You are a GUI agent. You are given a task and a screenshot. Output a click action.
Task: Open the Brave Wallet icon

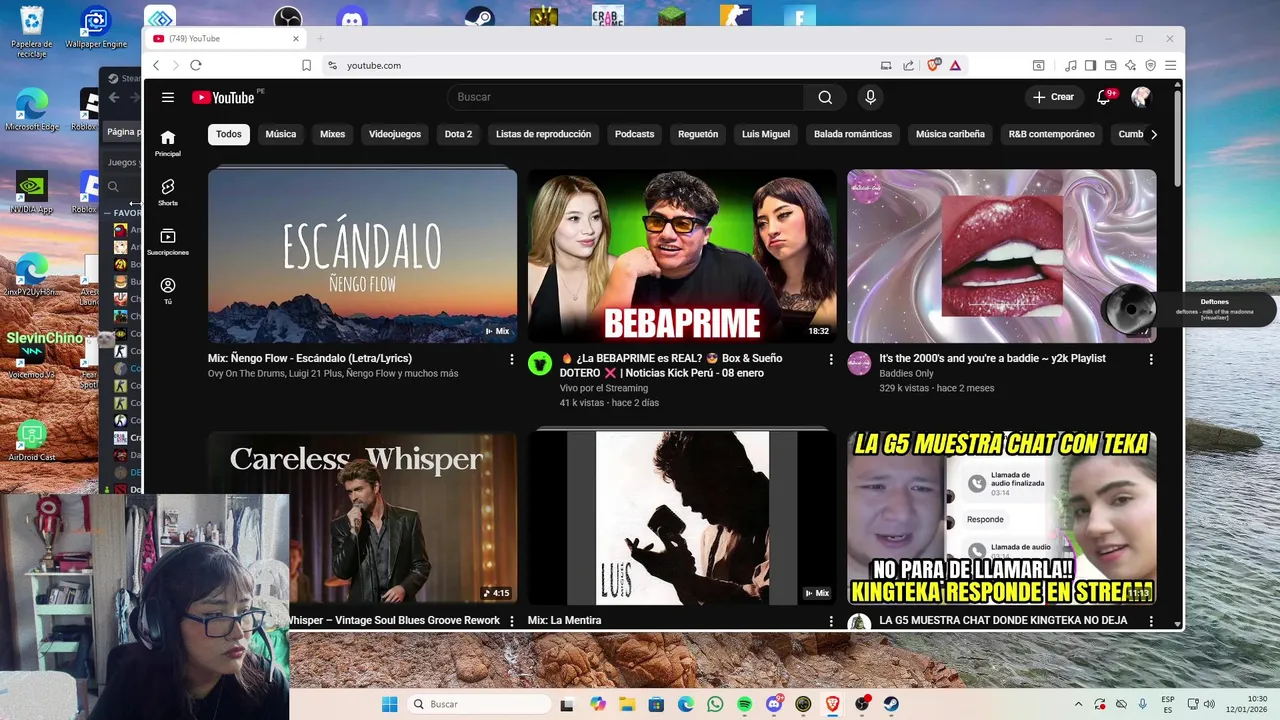pos(1110,65)
